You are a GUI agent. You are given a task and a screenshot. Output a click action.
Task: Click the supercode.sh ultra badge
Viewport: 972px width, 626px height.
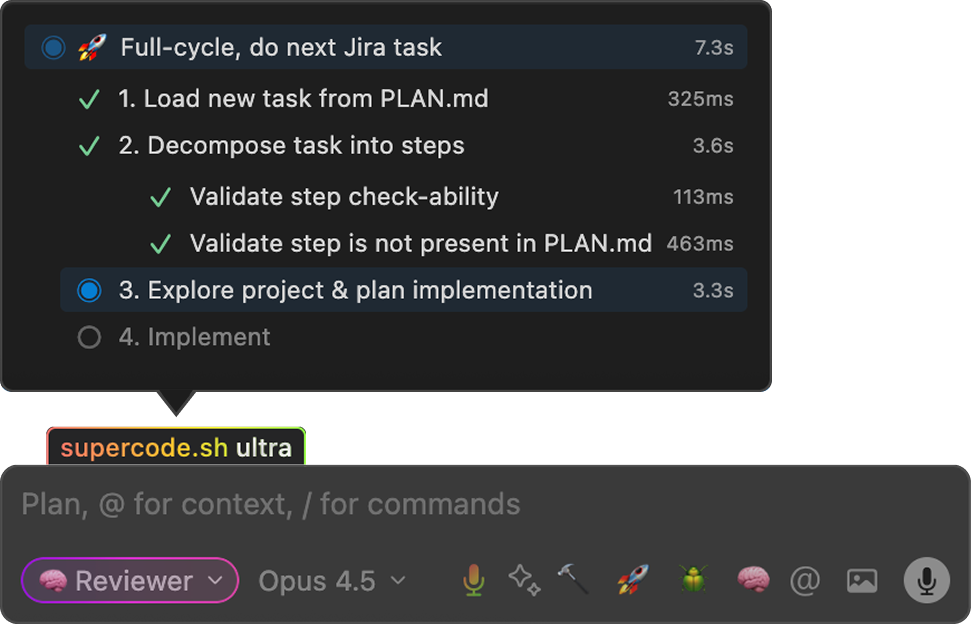click(176, 447)
